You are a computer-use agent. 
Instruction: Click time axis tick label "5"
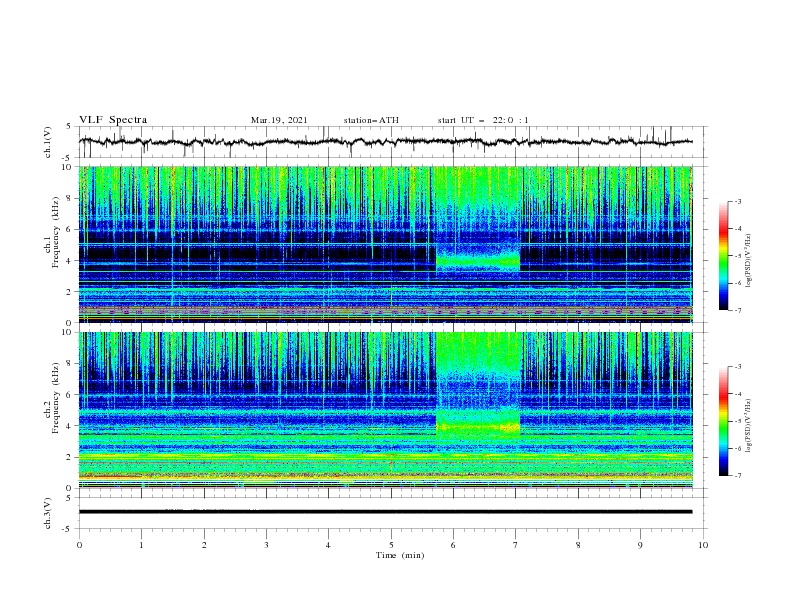coord(391,545)
